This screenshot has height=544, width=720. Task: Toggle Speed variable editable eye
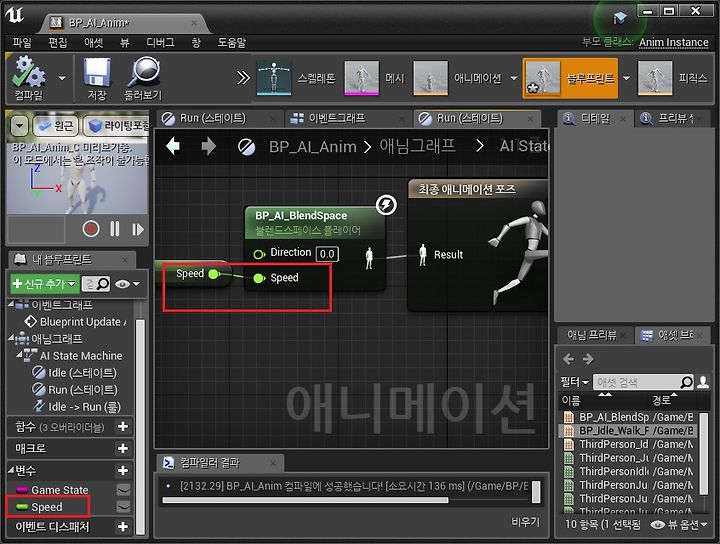(x=123, y=507)
